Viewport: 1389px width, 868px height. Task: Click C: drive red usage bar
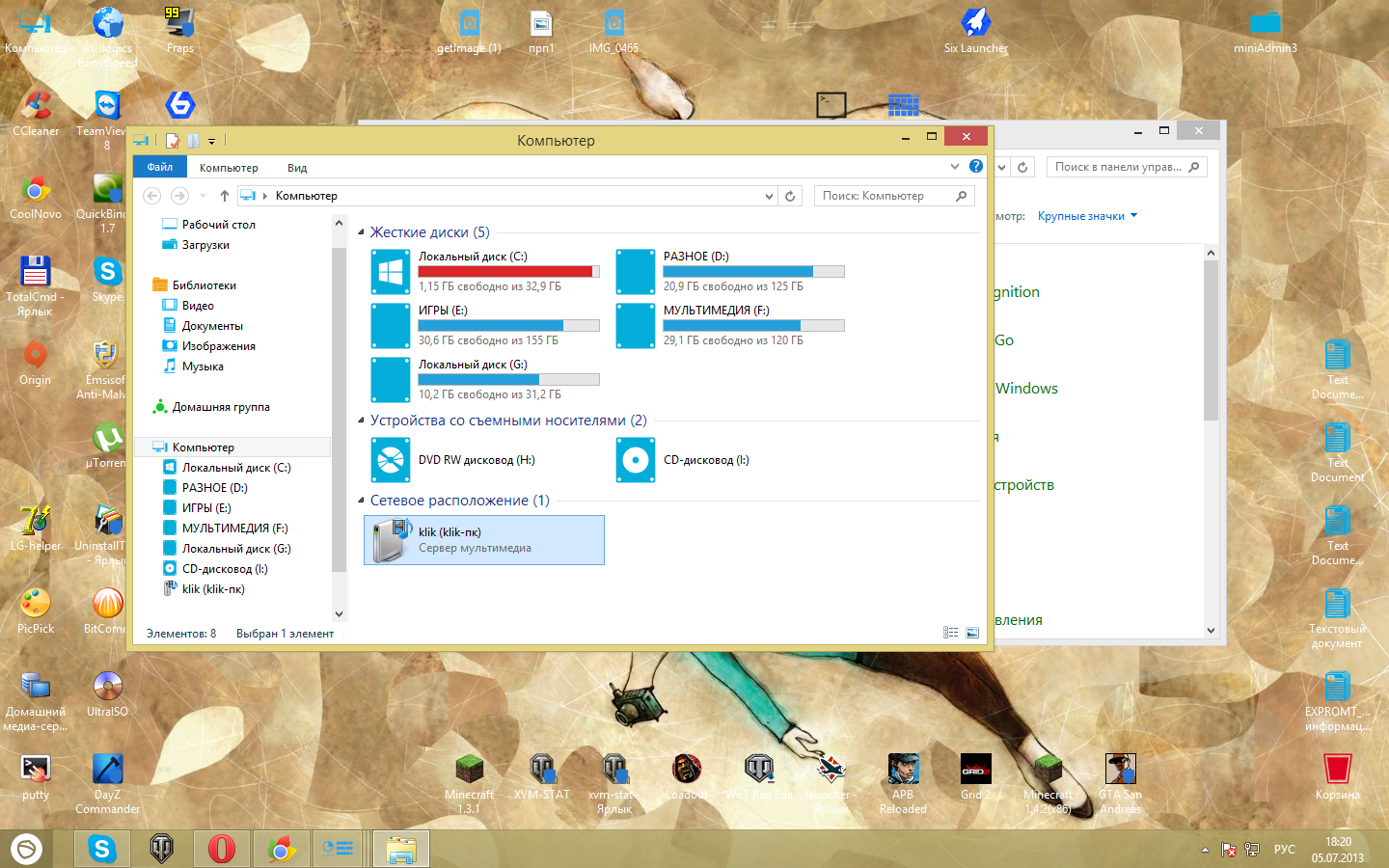(508, 271)
